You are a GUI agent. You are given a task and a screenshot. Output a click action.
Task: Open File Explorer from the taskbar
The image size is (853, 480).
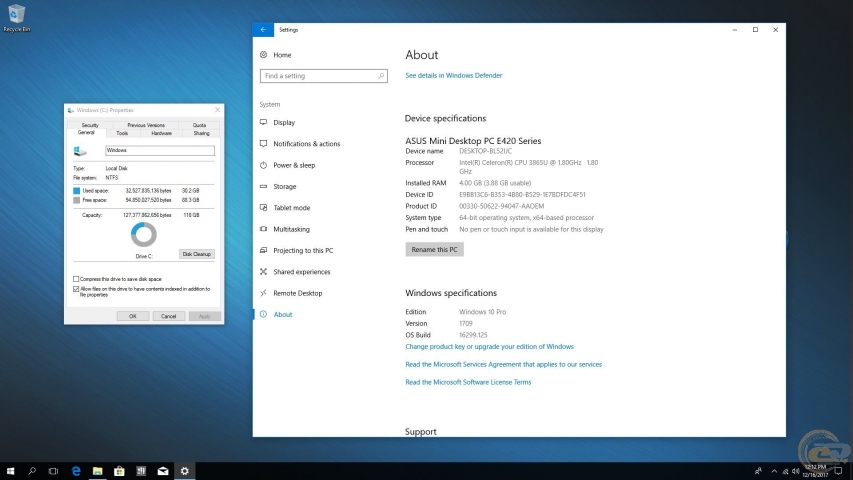tap(97, 471)
